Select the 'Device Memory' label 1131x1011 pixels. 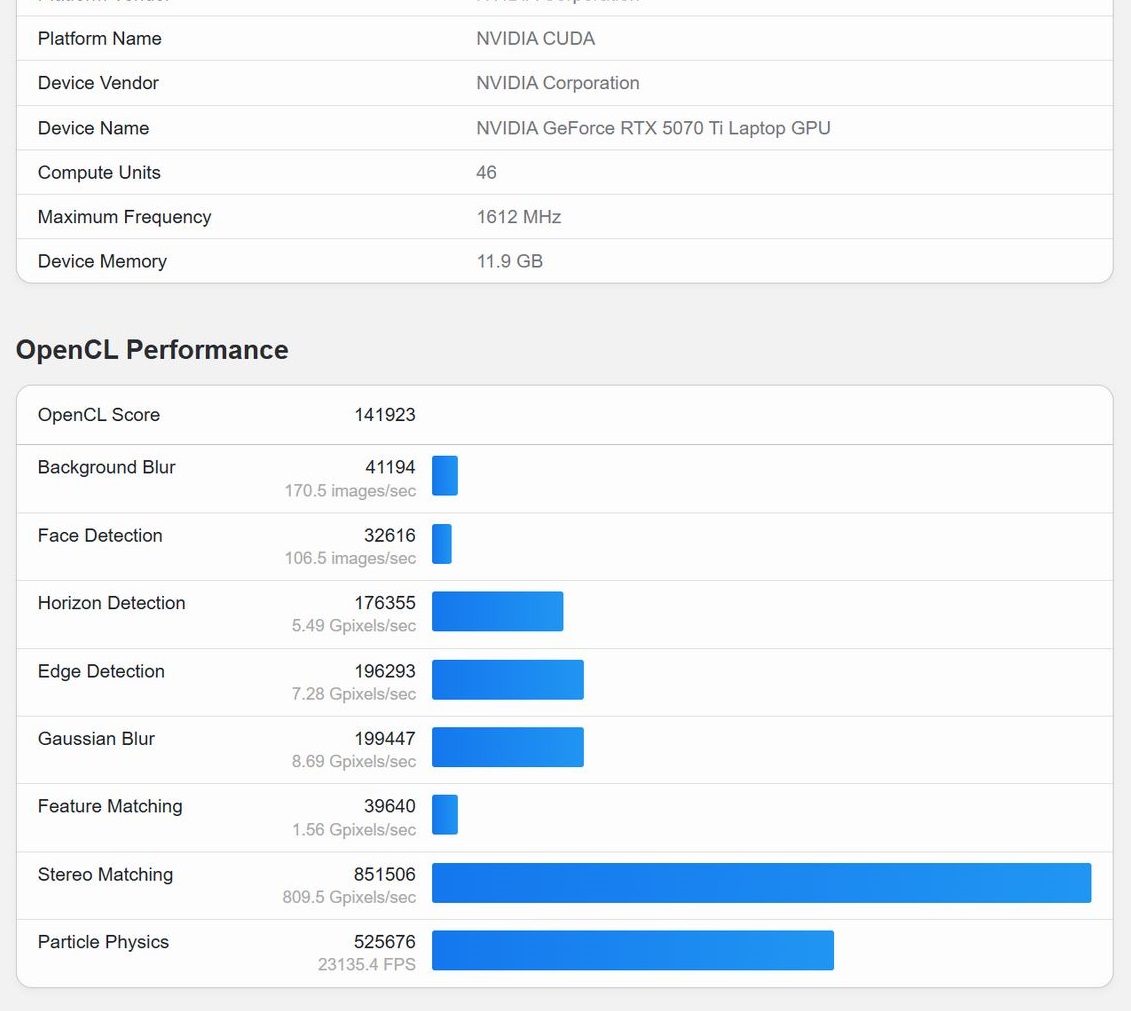[x=102, y=261]
